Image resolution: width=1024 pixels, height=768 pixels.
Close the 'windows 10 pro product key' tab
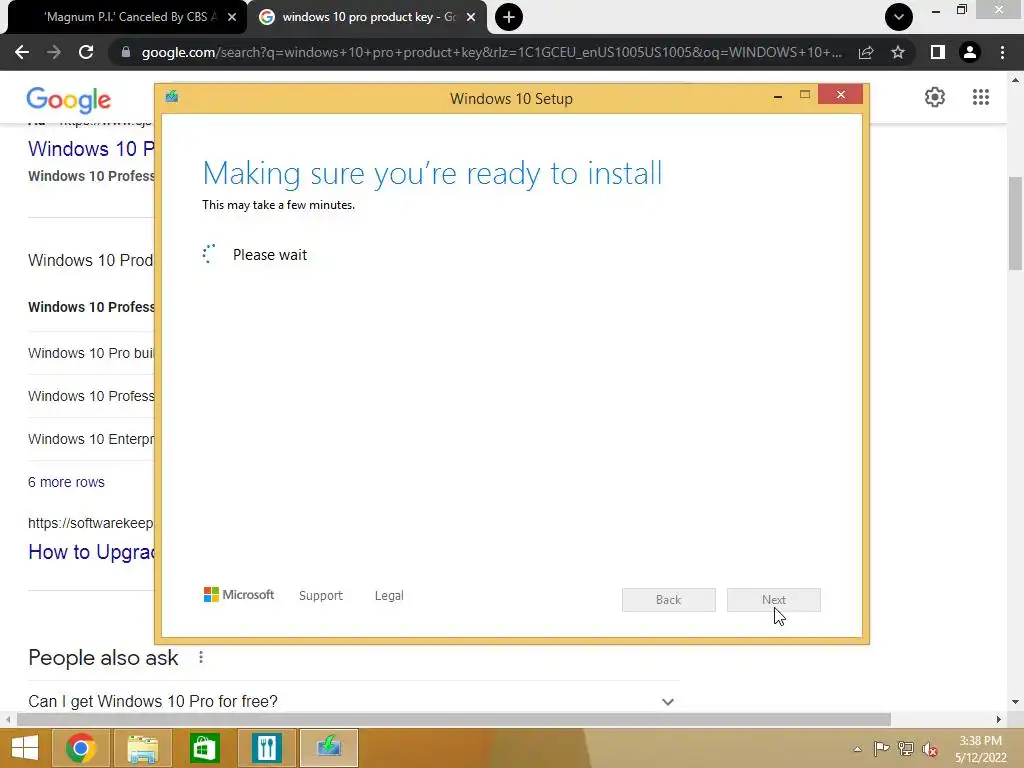471,17
